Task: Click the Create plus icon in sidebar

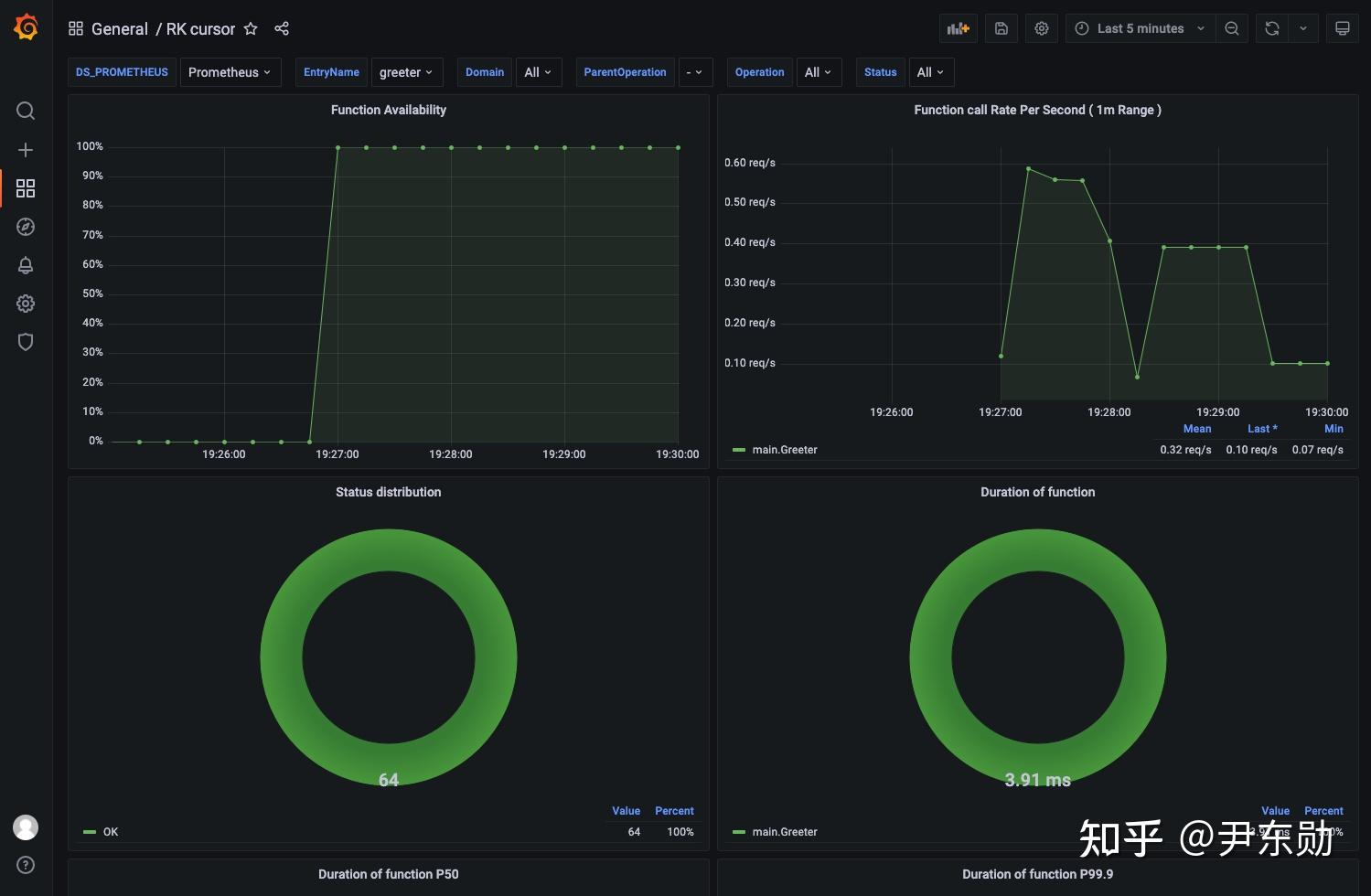Action: pos(26,150)
